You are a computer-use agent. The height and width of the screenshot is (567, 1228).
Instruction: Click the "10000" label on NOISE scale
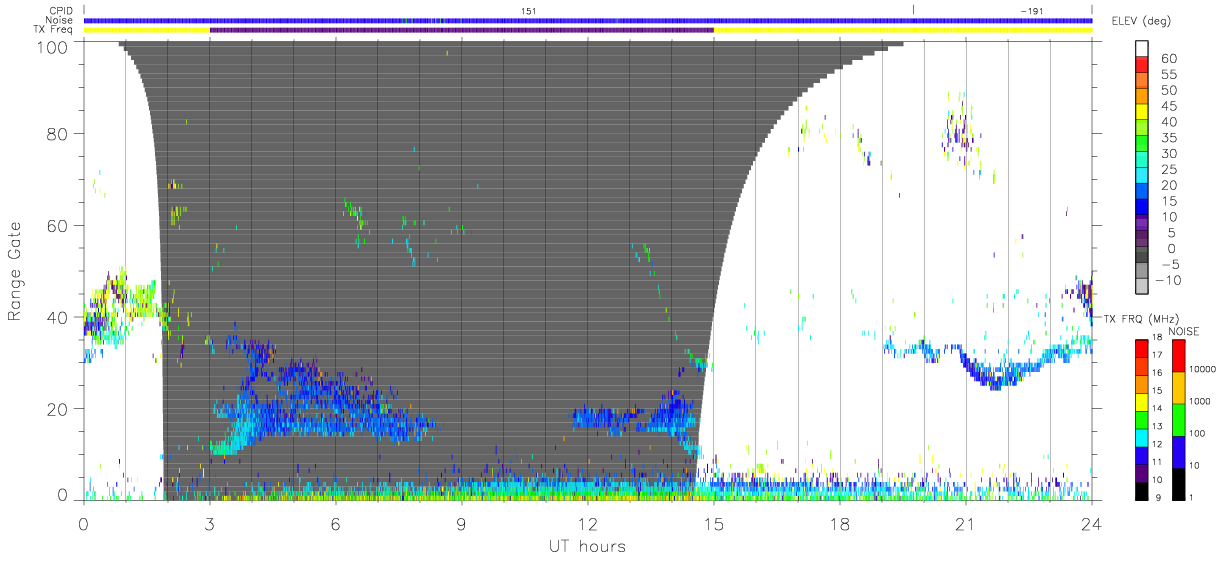point(1204,370)
